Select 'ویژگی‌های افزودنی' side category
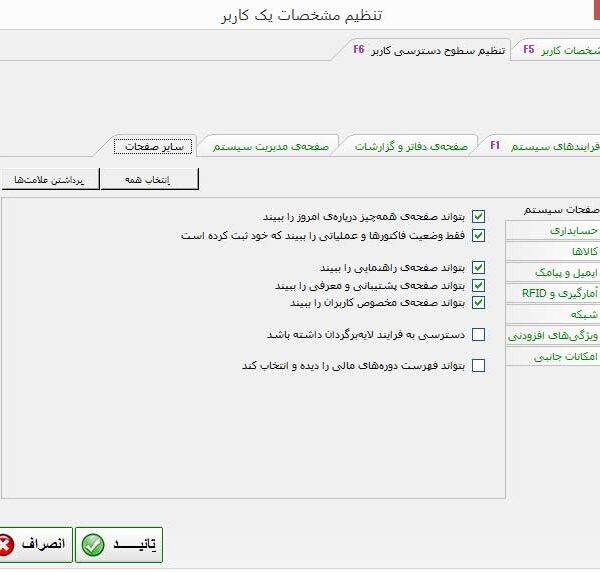This screenshot has width=600, height=572. pos(553,336)
